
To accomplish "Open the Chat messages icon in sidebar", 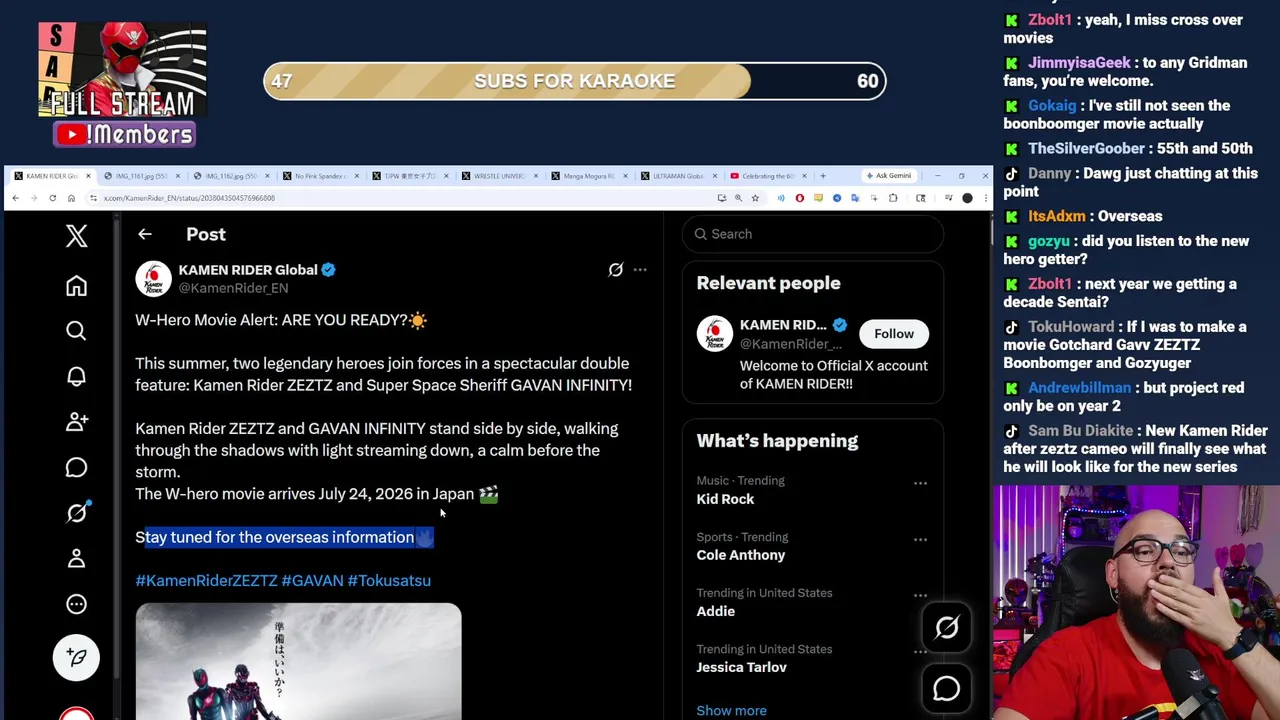I will click(76, 467).
